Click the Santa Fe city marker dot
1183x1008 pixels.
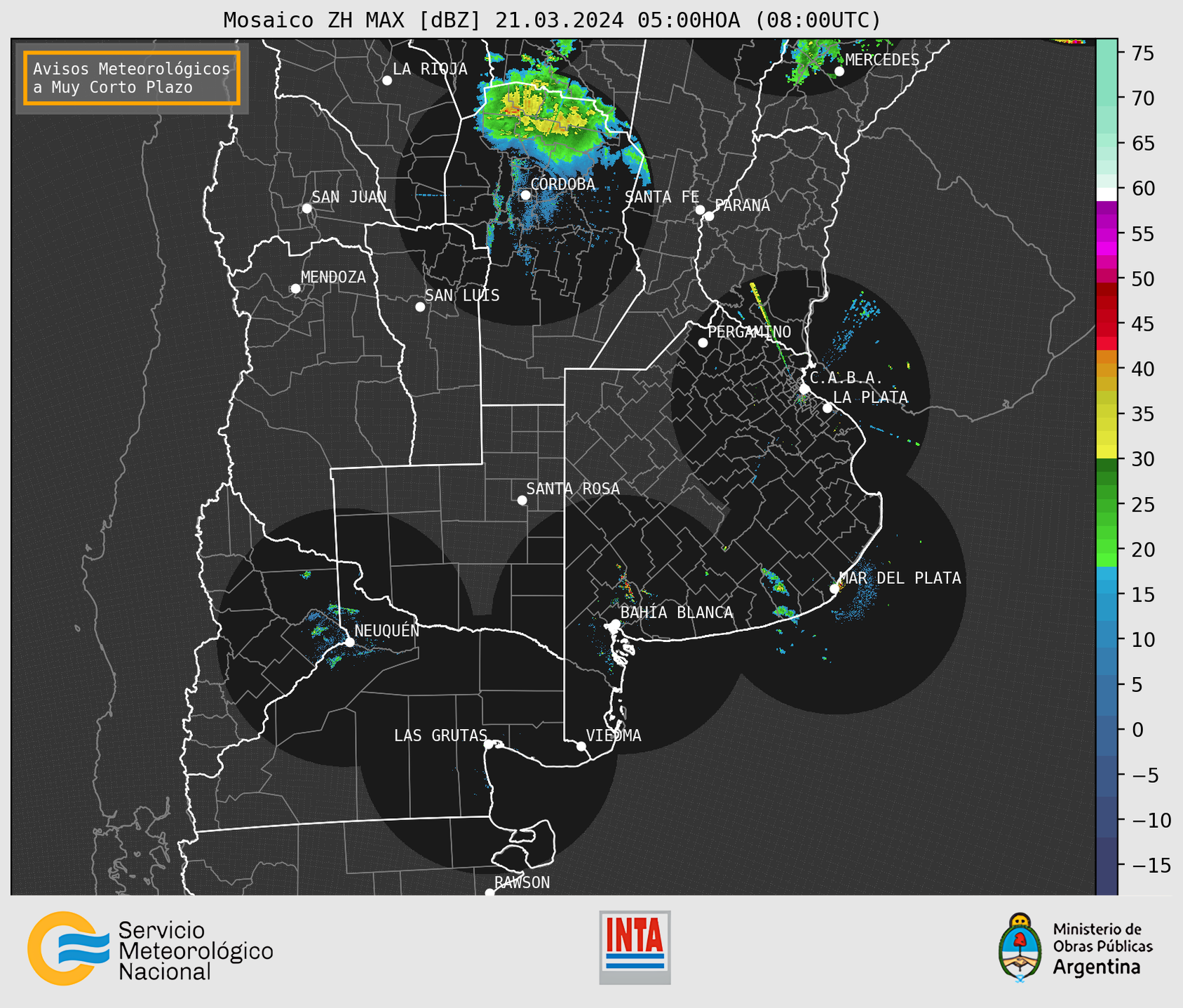(x=700, y=210)
